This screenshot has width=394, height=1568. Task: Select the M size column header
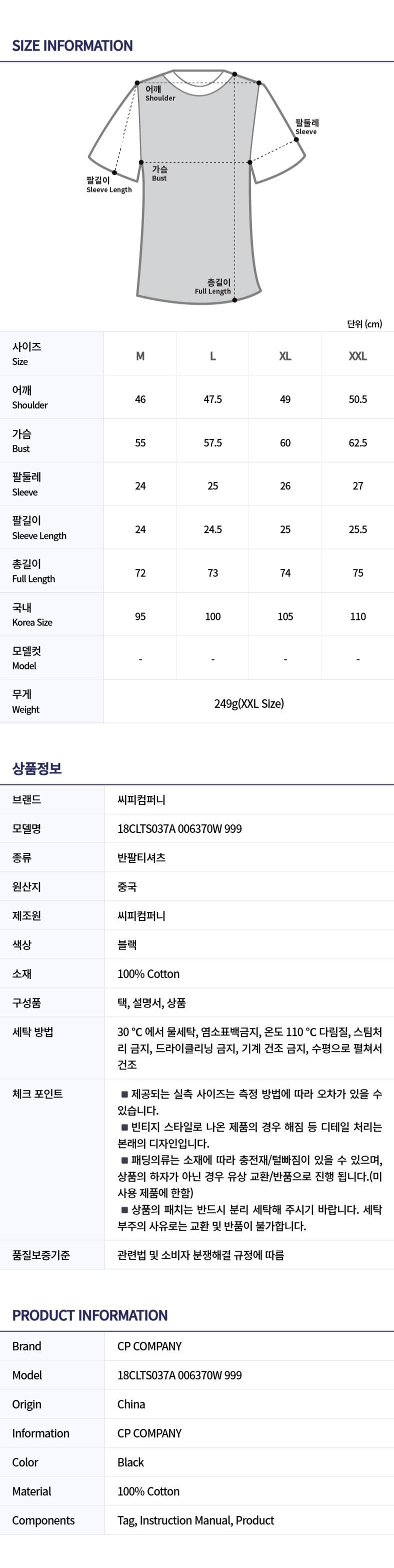140,356
